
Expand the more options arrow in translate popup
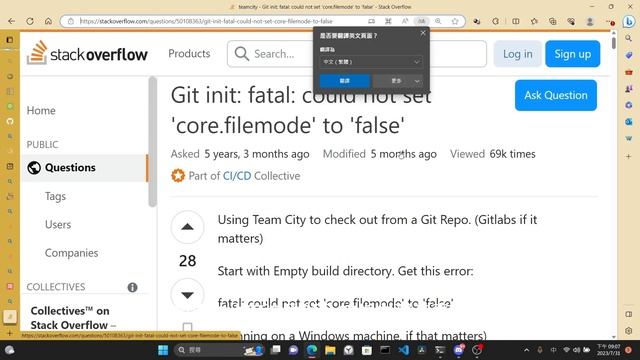(x=417, y=81)
